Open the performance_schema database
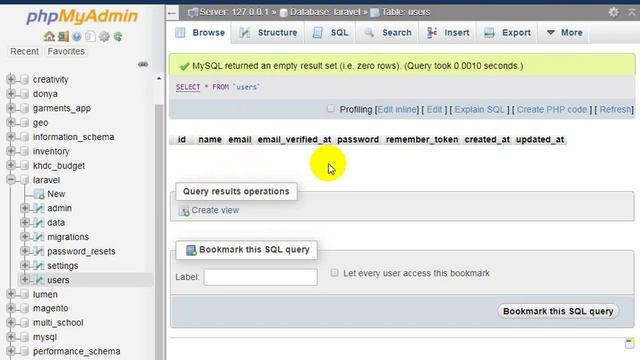This screenshot has height=360, width=640. (77, 351)
